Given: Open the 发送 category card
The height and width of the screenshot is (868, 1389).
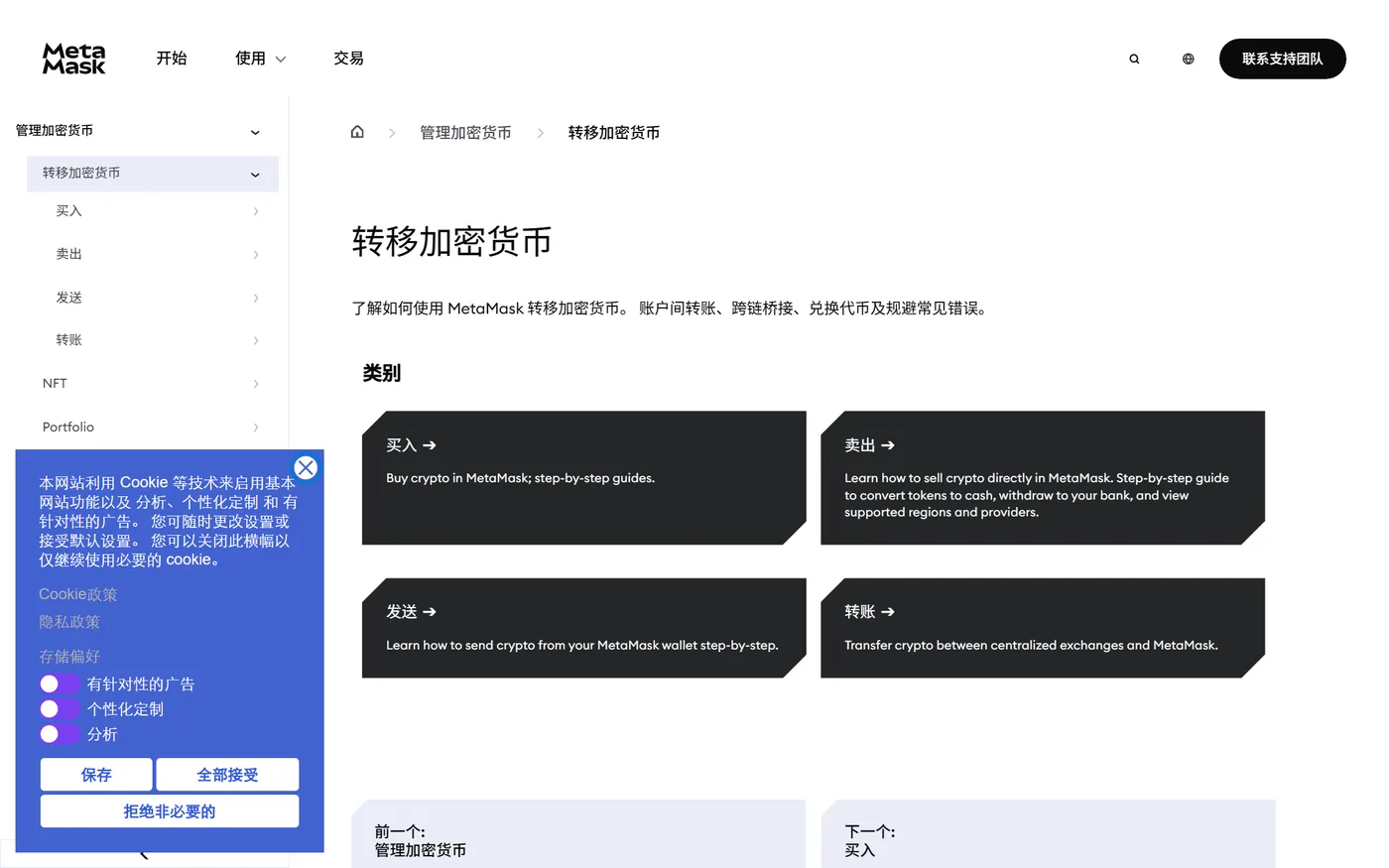Looking at the screenshot, I should [x=583, y=628].
